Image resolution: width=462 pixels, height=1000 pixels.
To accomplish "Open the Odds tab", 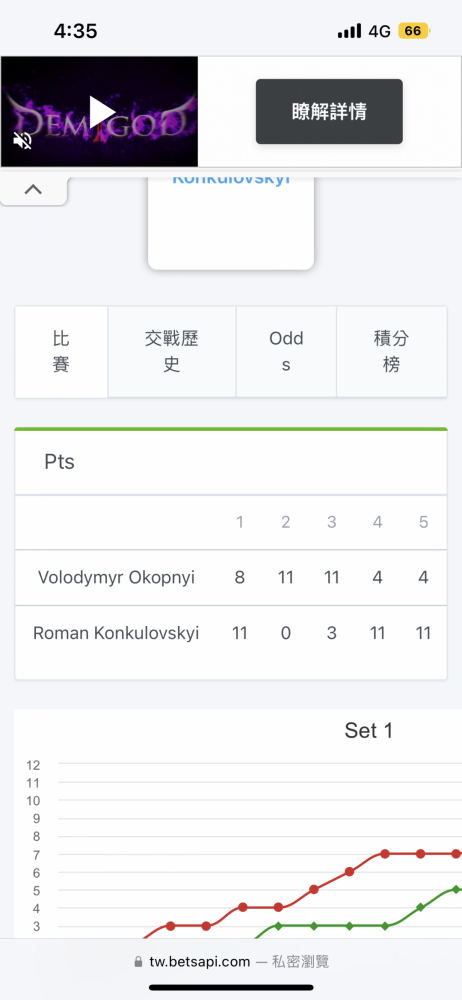I will point(286,351).
